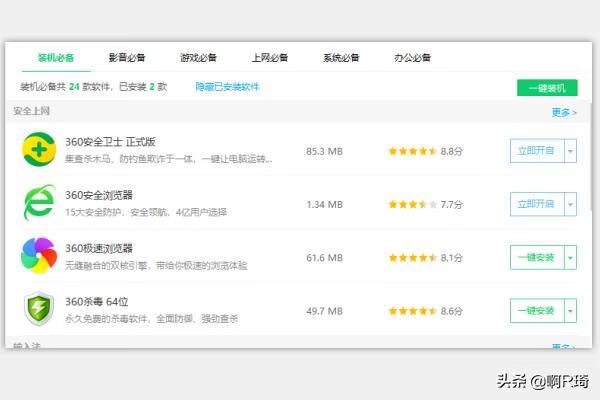Open the 办公必备 tab

point(412,58)
